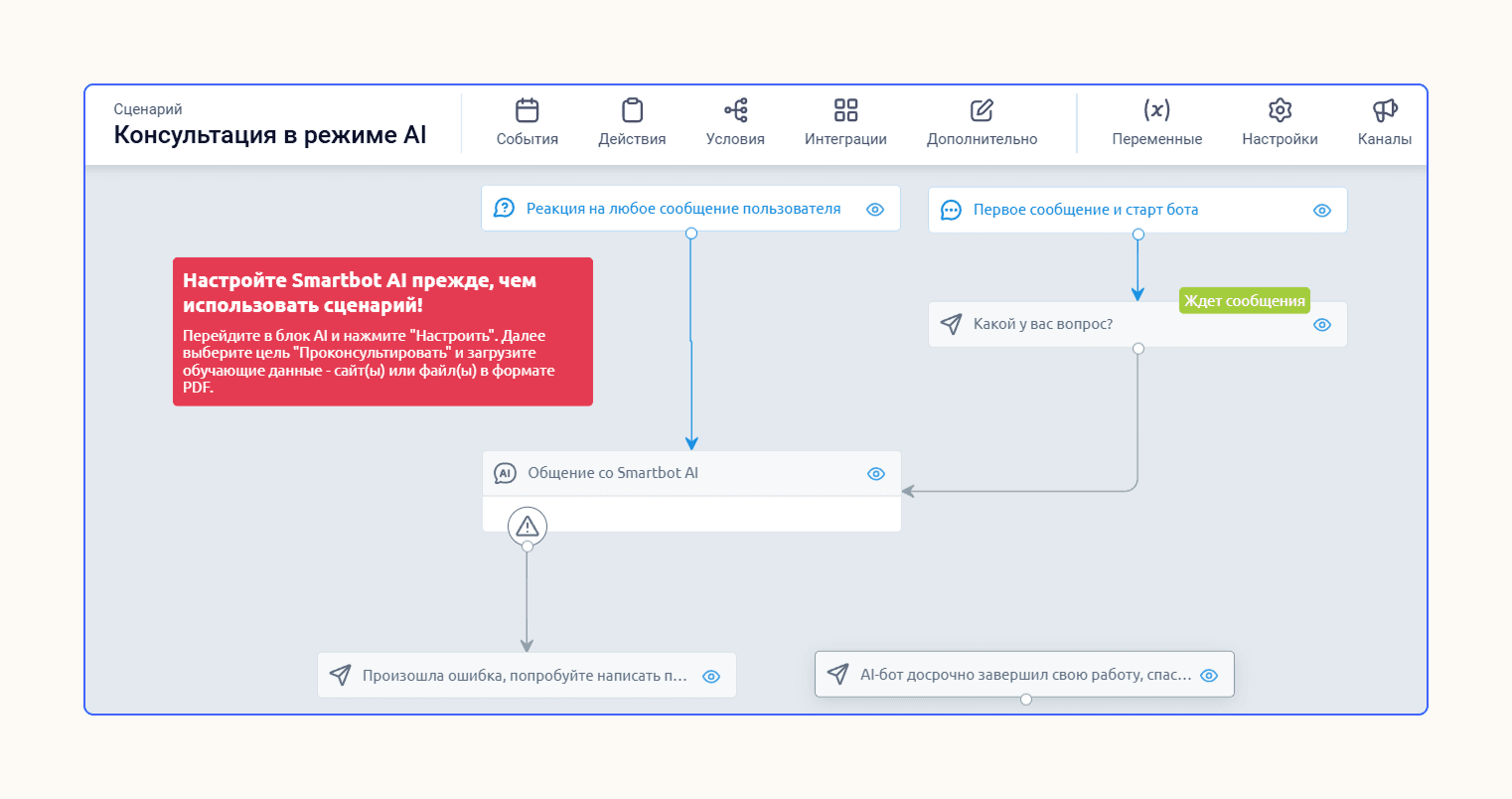Select Первое сообщение и старт бота text

tap(1086, 210)
